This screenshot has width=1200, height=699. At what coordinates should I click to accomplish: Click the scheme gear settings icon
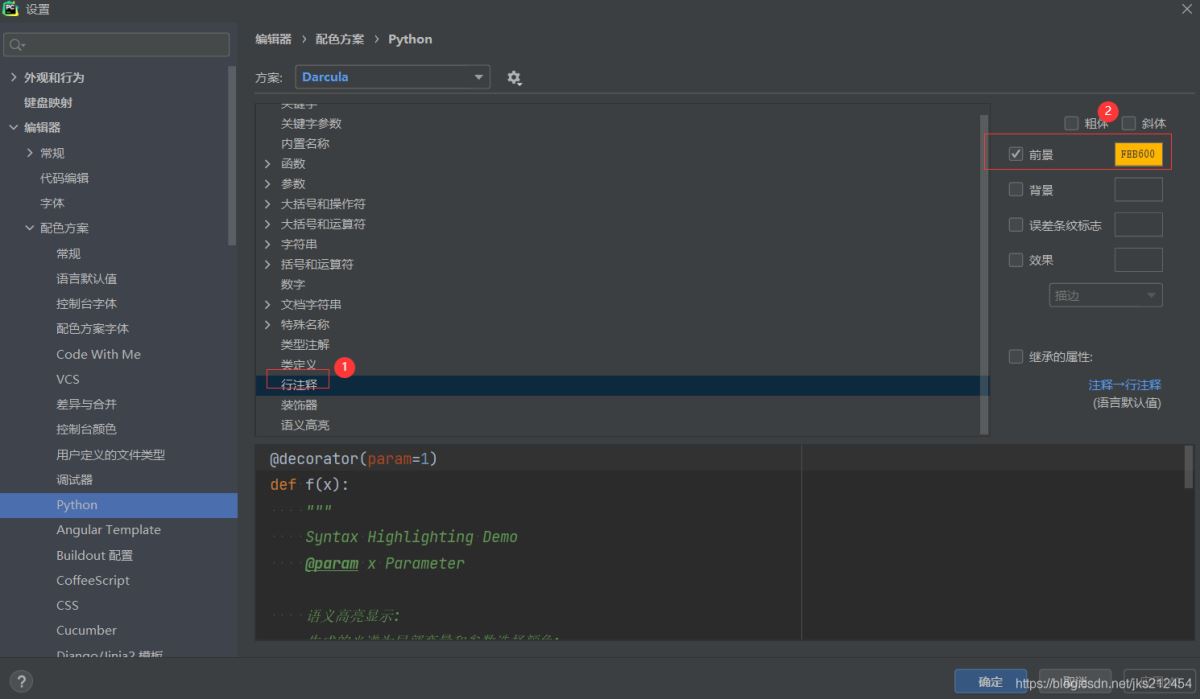[514, 77]
